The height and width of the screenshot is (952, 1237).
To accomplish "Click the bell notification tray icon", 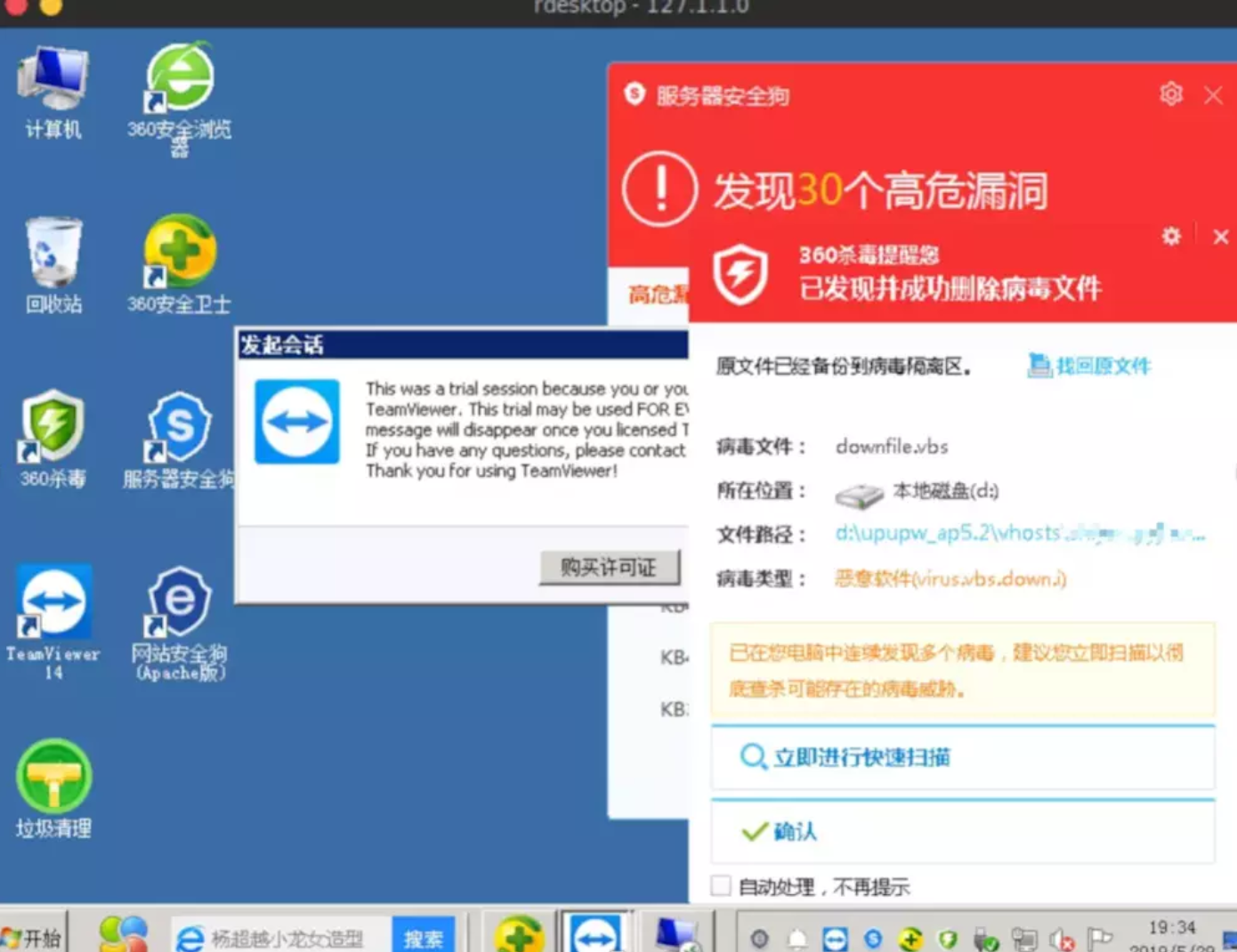I will [x=797, y=939].
